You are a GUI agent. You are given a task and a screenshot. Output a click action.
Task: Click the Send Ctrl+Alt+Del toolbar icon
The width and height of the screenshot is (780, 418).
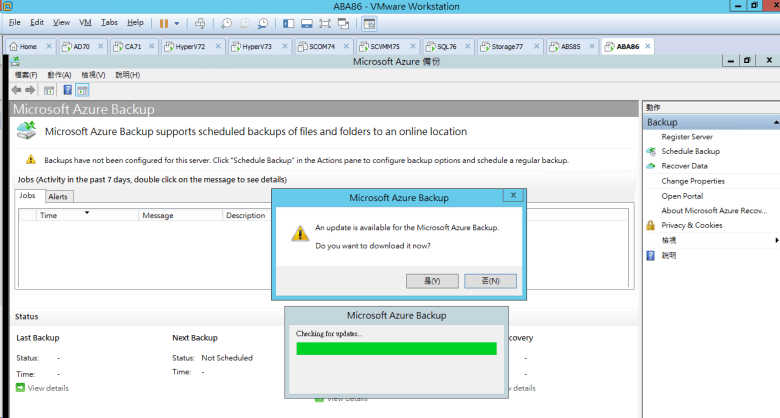click(200, 22)
